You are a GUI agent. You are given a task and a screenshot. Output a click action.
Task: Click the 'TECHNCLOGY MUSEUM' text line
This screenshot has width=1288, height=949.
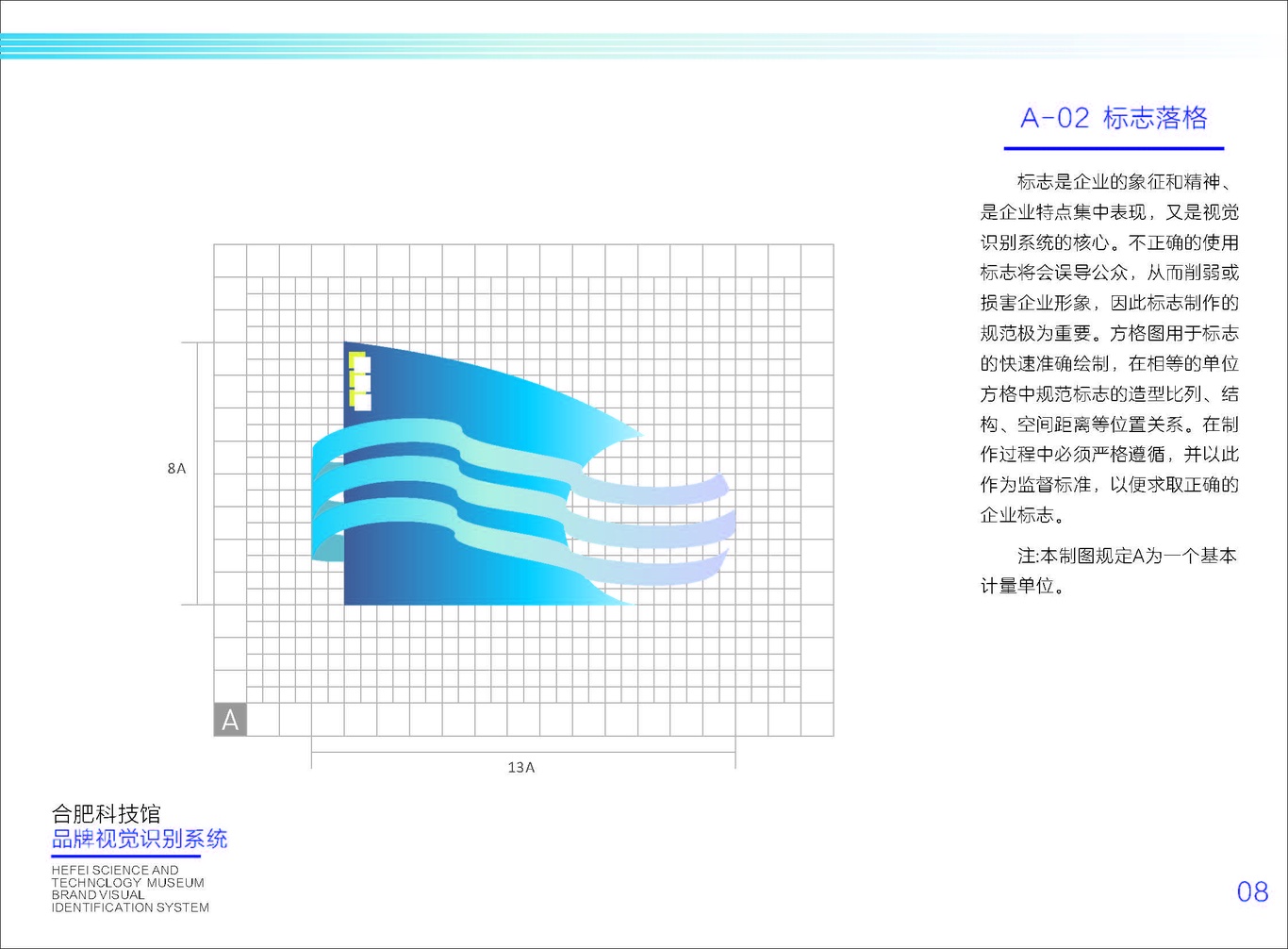(128, 882)
